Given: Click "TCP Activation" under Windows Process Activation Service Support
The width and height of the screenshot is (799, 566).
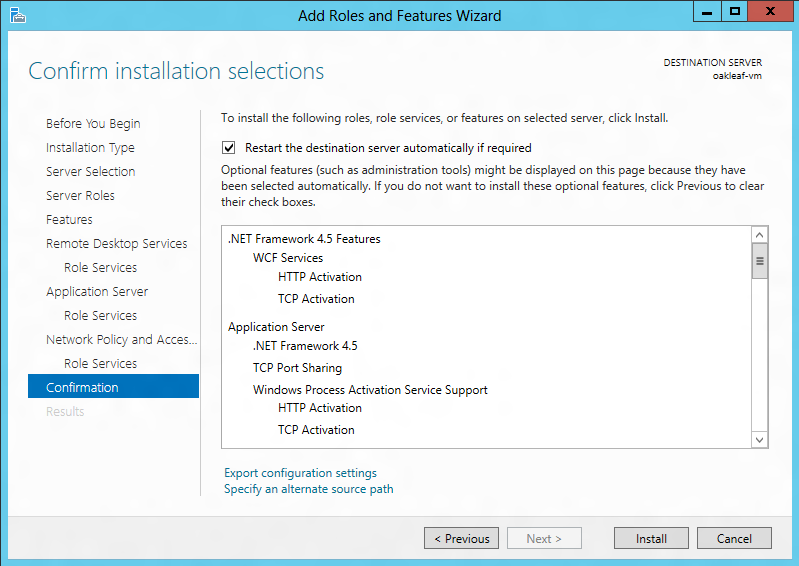Looking at the screenshot, I should pos(316,430).
